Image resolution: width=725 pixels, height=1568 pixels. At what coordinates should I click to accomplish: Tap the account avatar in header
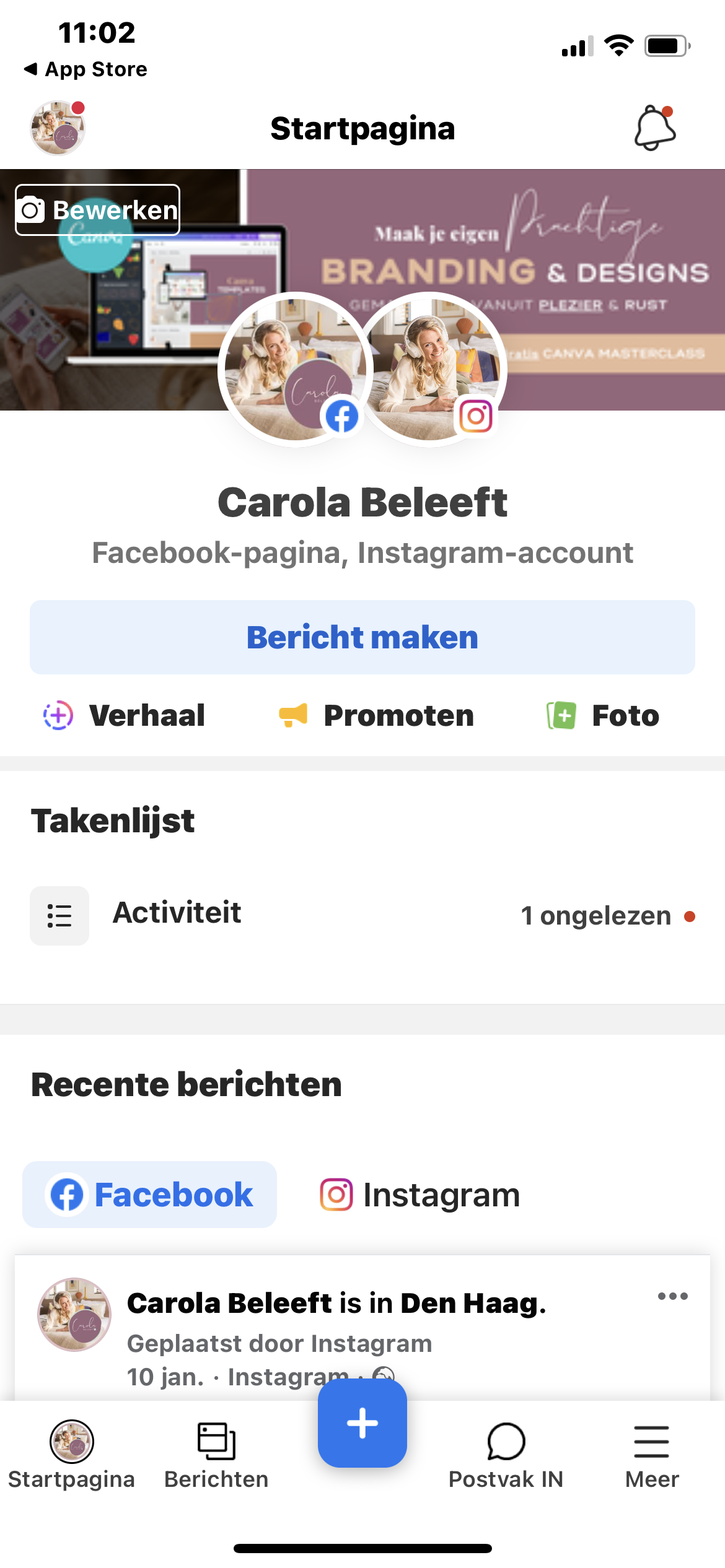coord(58,128)
